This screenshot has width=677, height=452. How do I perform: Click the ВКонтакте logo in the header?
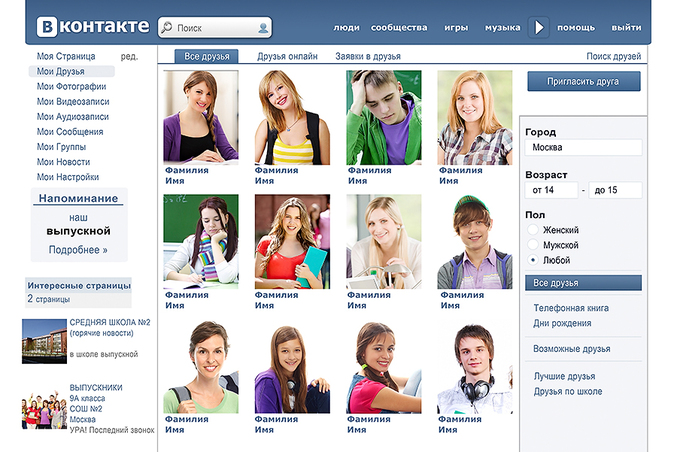pos(93,27)
